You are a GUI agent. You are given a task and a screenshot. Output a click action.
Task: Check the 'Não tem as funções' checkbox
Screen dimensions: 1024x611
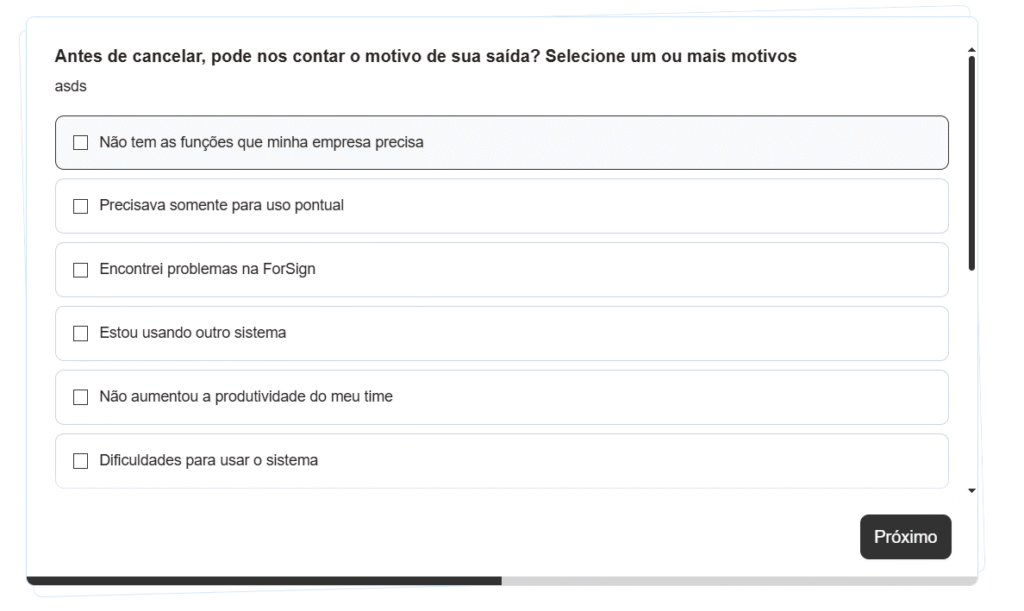[81, 143]
